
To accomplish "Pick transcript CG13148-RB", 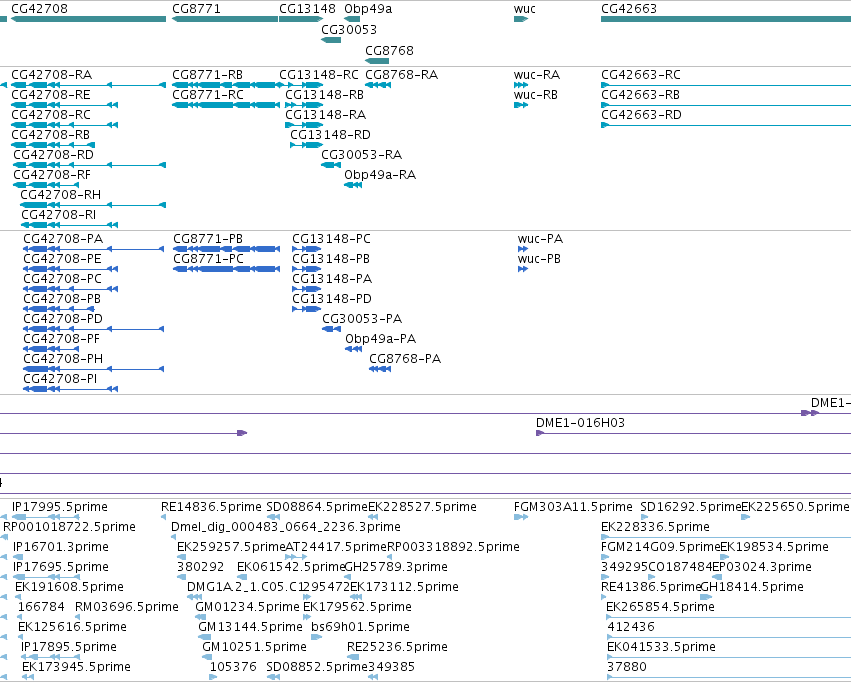I will [x=325, y=94].
